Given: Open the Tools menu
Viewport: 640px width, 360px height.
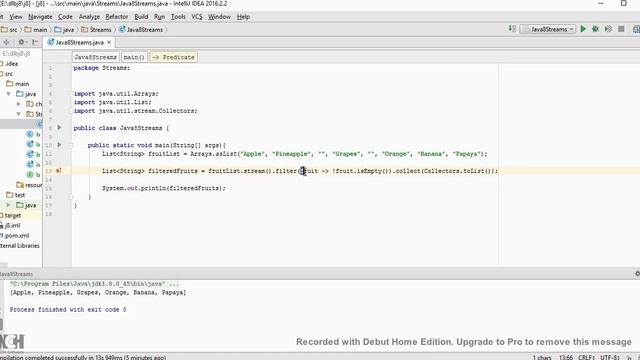Looking at the screenshot, I should (x=178, y=17).
